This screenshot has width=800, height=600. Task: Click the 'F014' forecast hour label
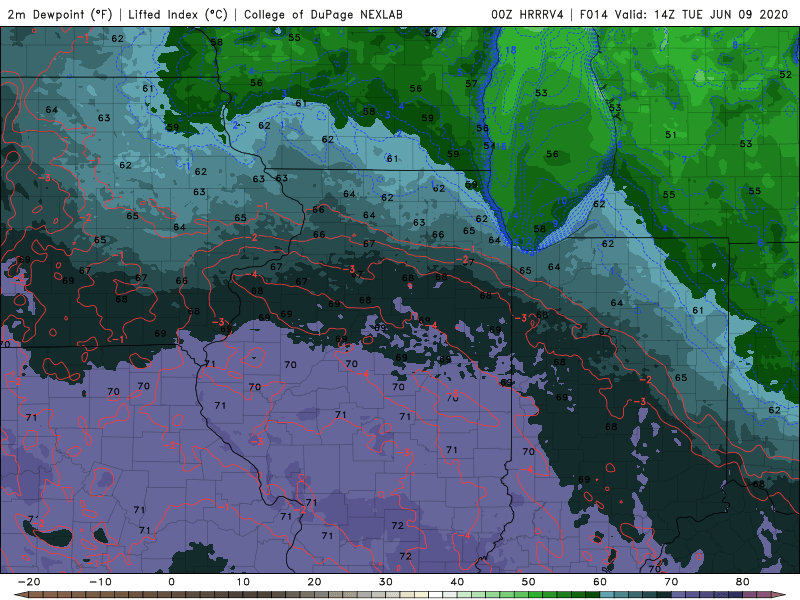[593, 14]
